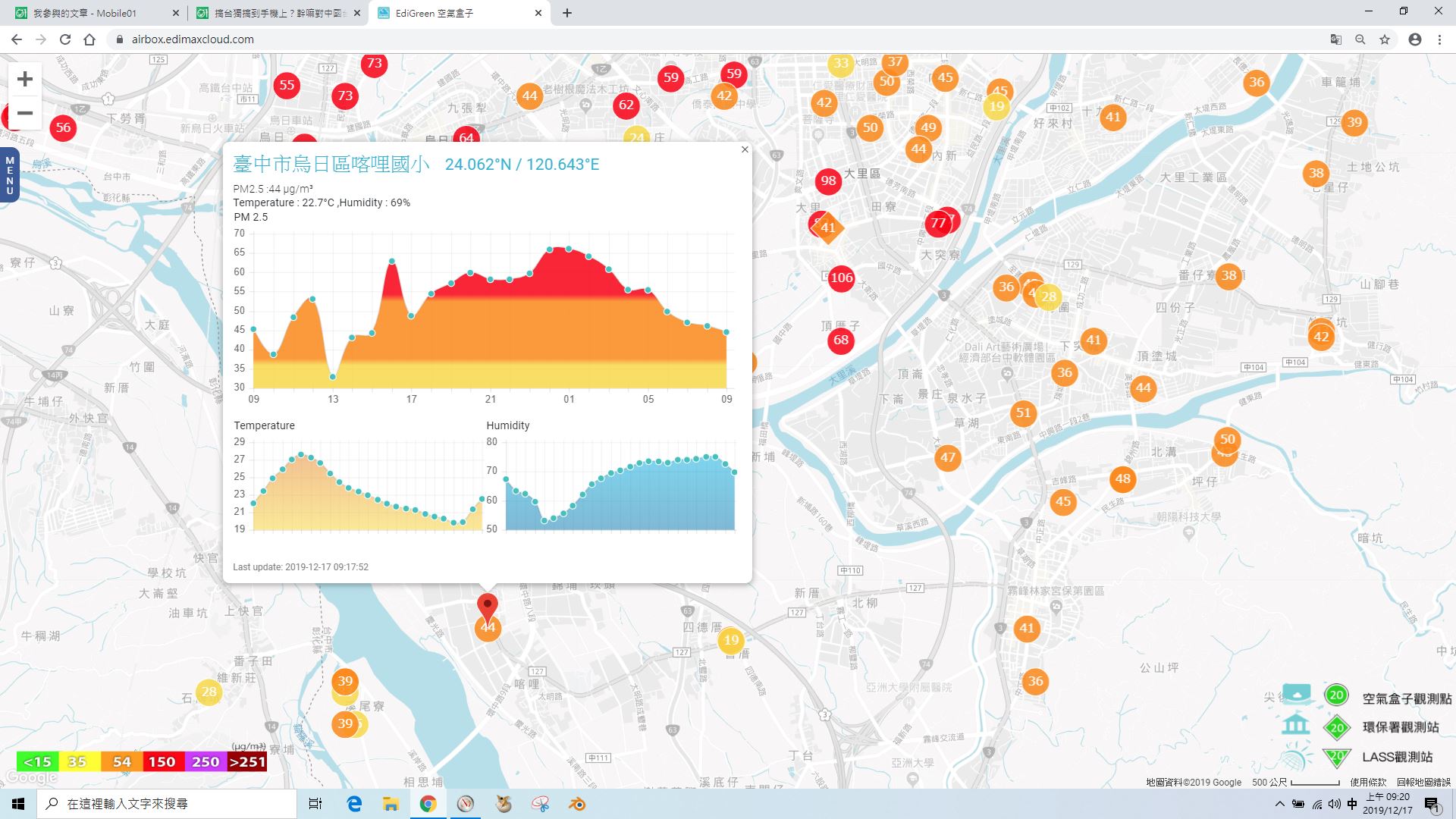Zoom in the map with plus button
The image size is (1456, 819).
tap(25, 79)
